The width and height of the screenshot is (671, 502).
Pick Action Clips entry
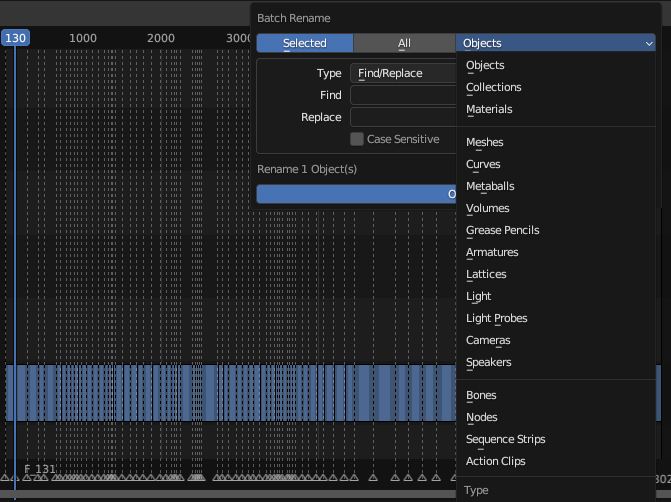tap(555, 461)
